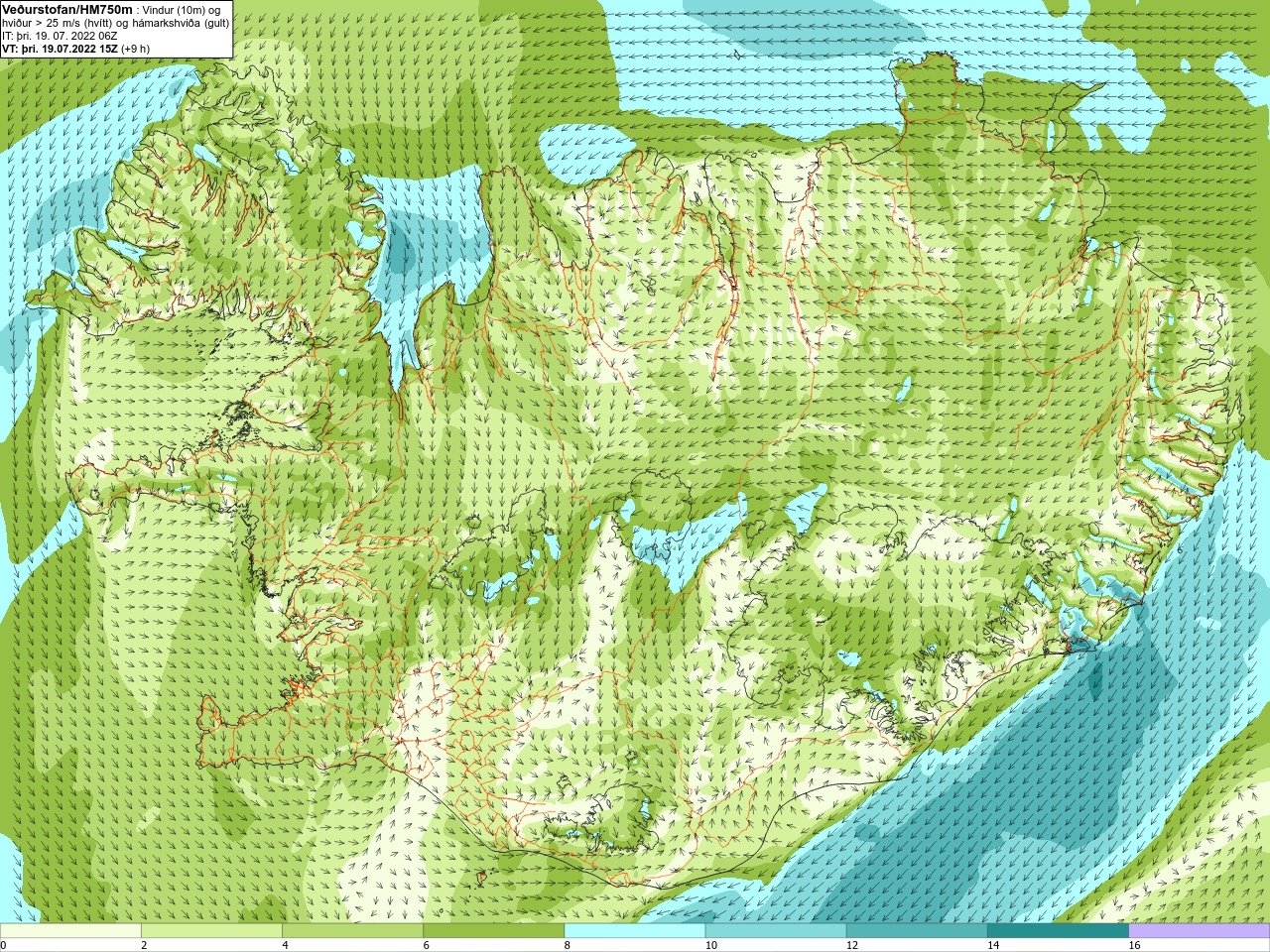Click the legend scale label '16'

click(1134, 945)
